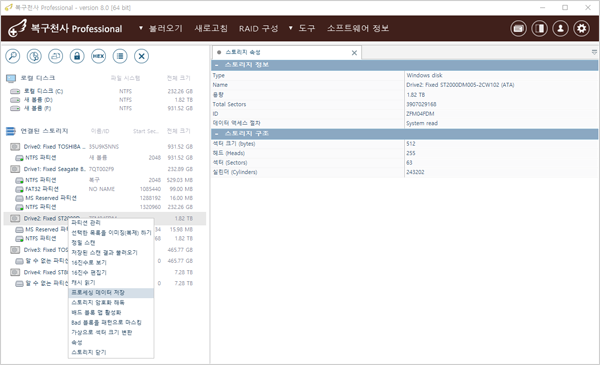
Task: Click the padlock decrypt storage icon
Action: pyautogui.click(x=77, y=56)
